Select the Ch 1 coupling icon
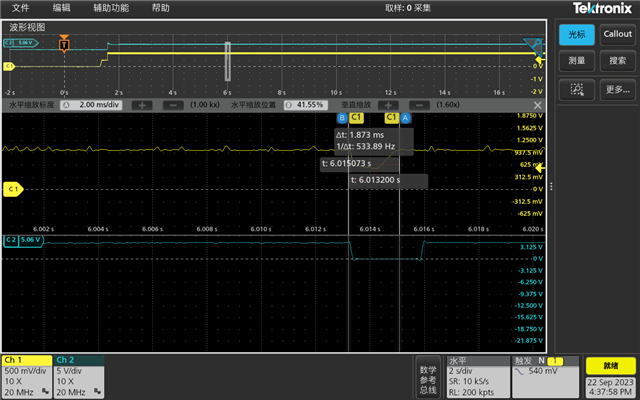640x400 pixels. pyautogui.click(x=45, y=391)
